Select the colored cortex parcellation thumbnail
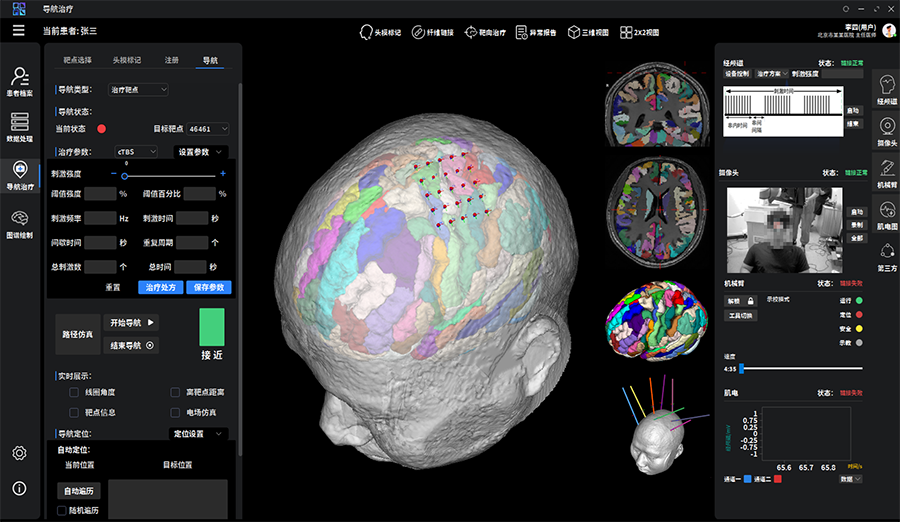900x522 pixels. pos(657,319)
